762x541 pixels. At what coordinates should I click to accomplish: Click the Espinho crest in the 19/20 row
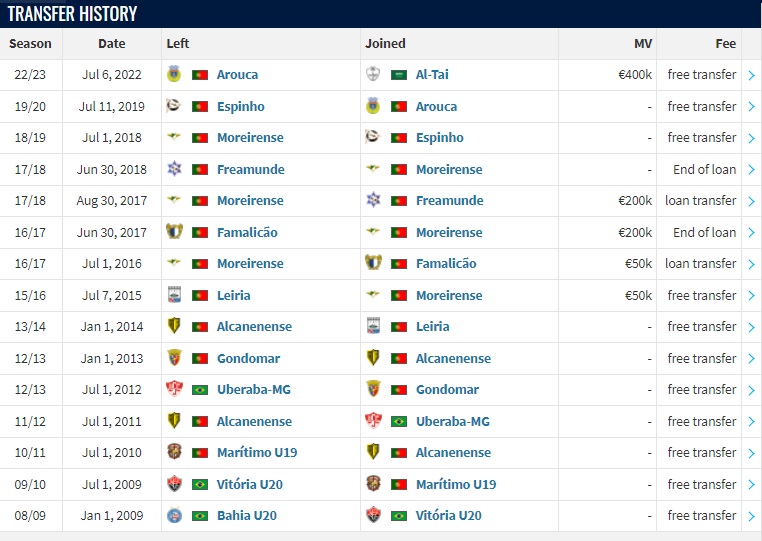click(x=174, y=105)
